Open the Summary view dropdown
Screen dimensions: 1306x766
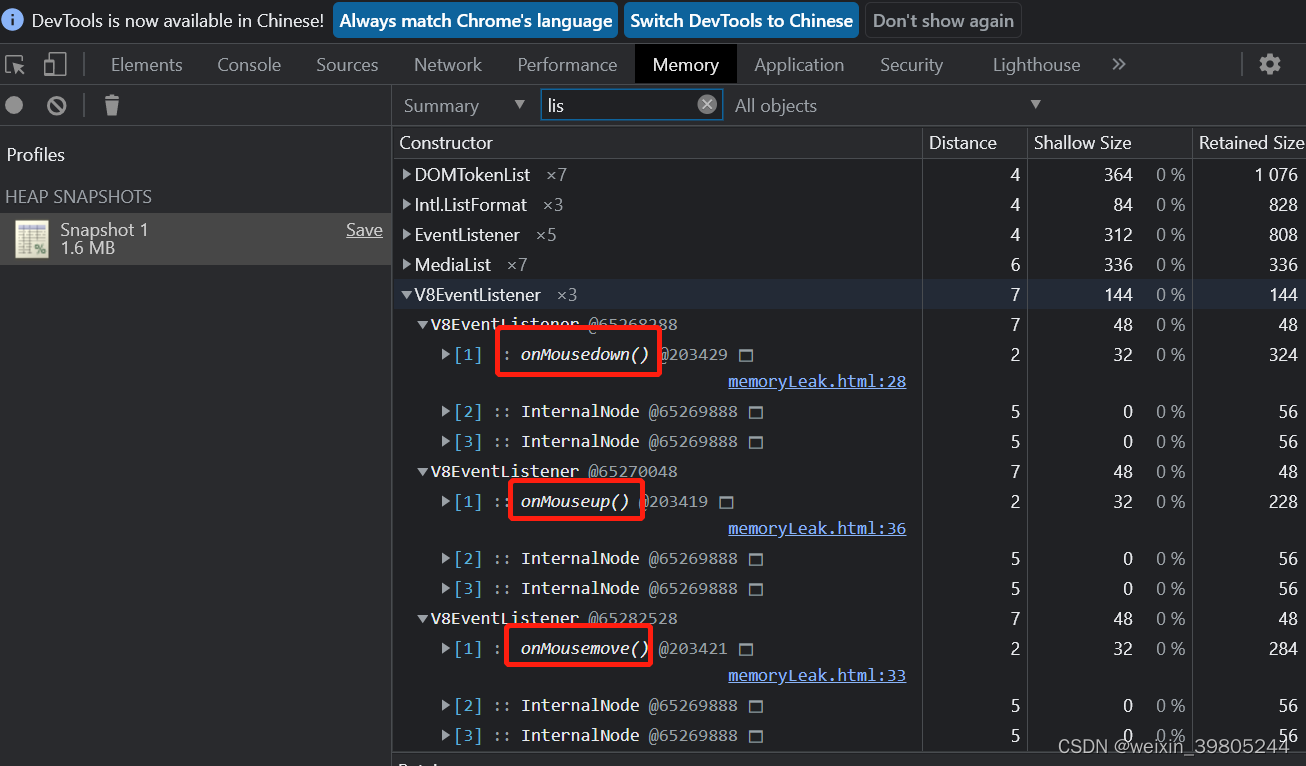coord(465,105)
